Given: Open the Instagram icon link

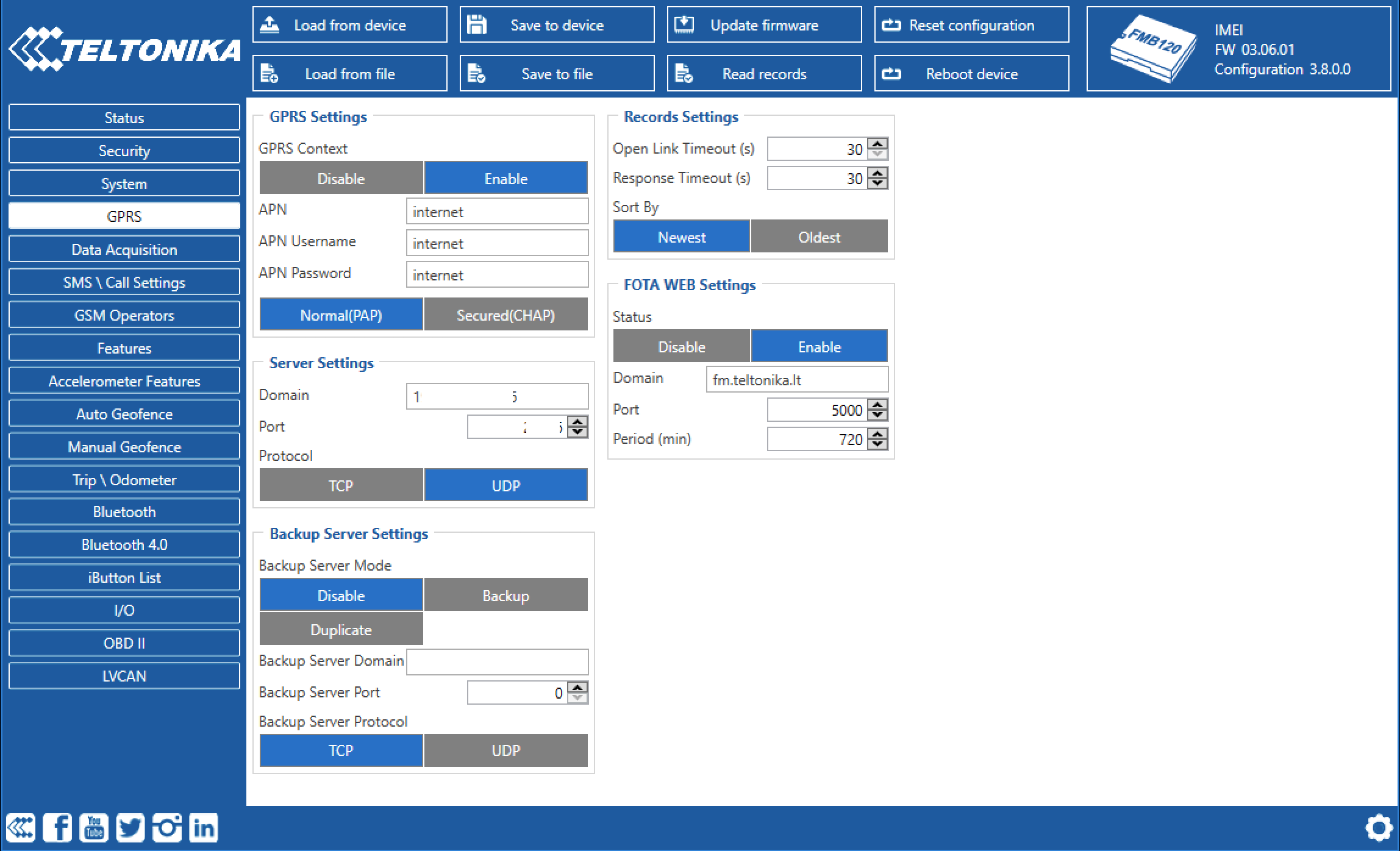Looking at the screenshot, I should click(167, 828).
